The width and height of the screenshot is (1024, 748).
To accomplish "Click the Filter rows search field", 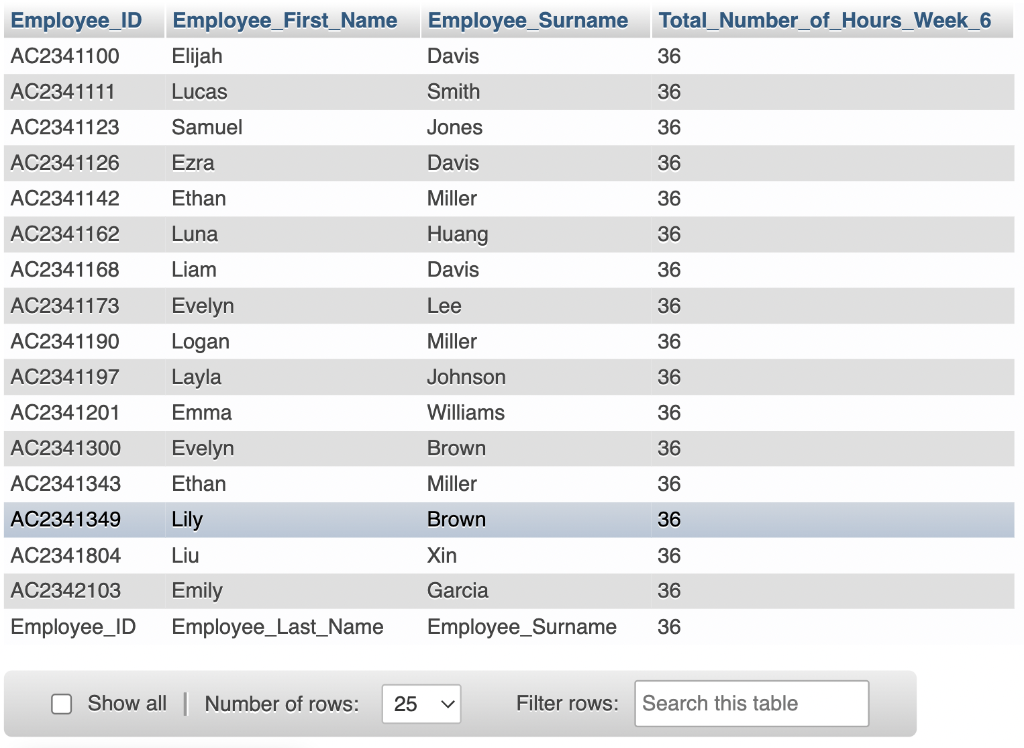I will pyautogui.click(x=750, y=704).
